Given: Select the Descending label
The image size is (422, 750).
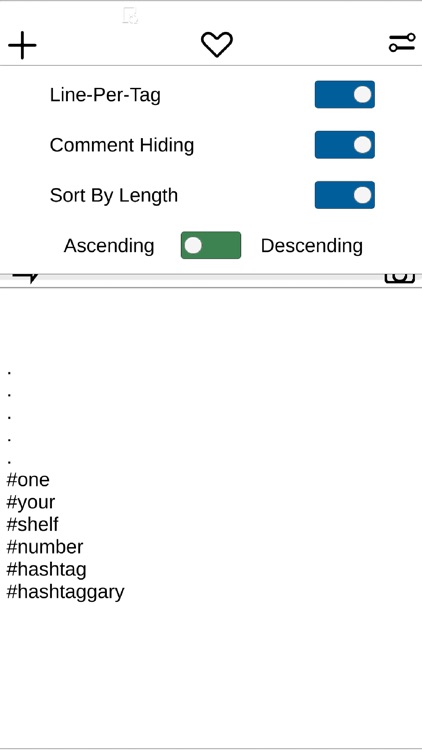Looking at the screenshot, I should (311, 246).
